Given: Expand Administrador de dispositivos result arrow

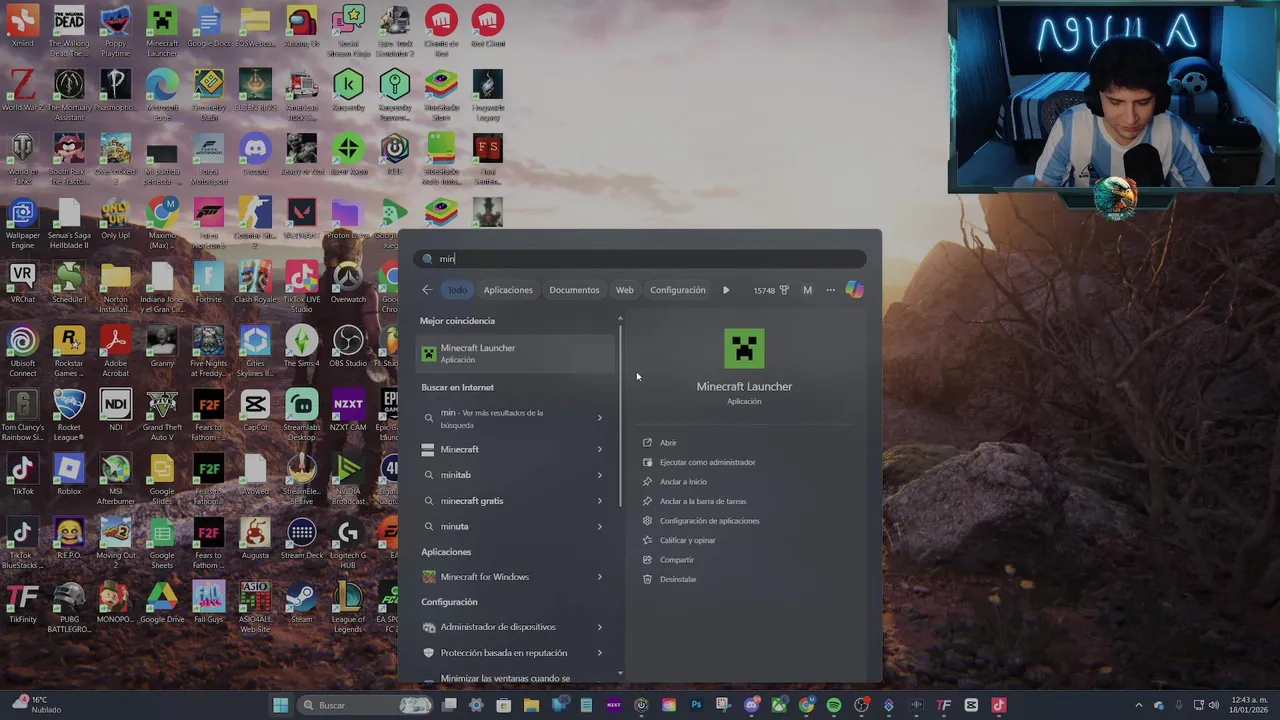Looking at the screenshot, I should pos(600,627).
